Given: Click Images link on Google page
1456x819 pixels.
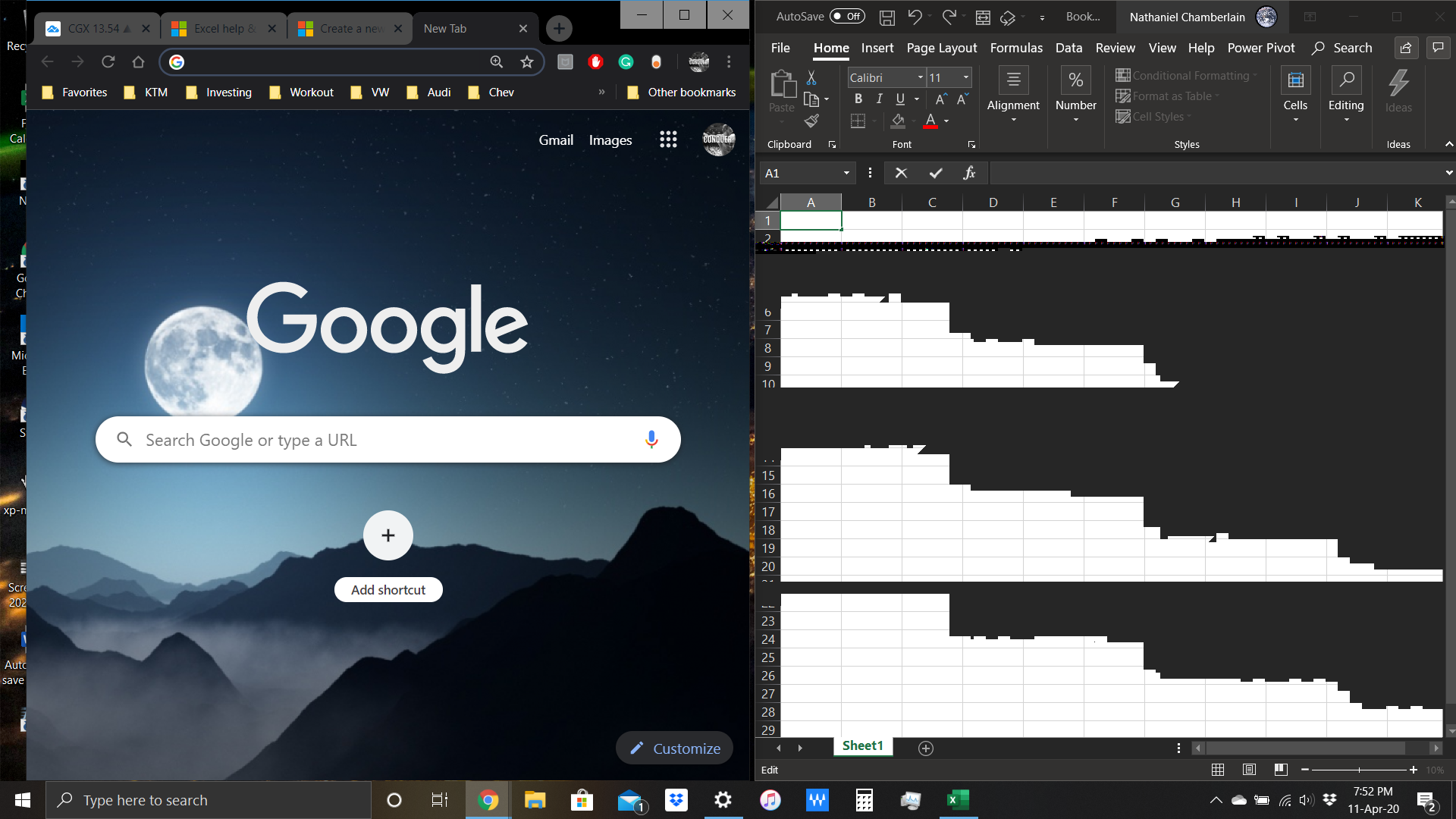Looking at the screenshot, I should coord(610,140).
